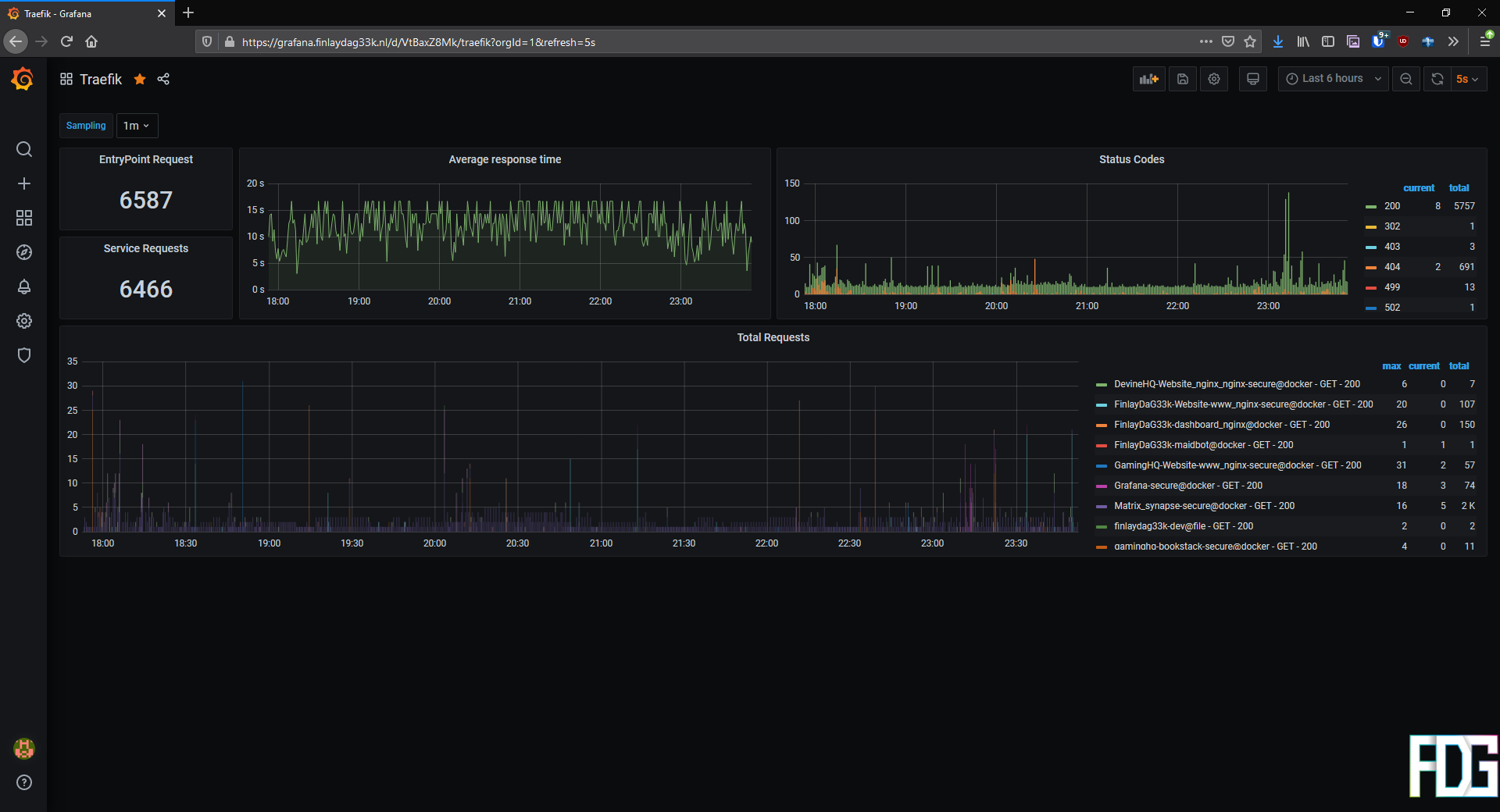Cycle view mode with the monitor icon

point(1253,79)
